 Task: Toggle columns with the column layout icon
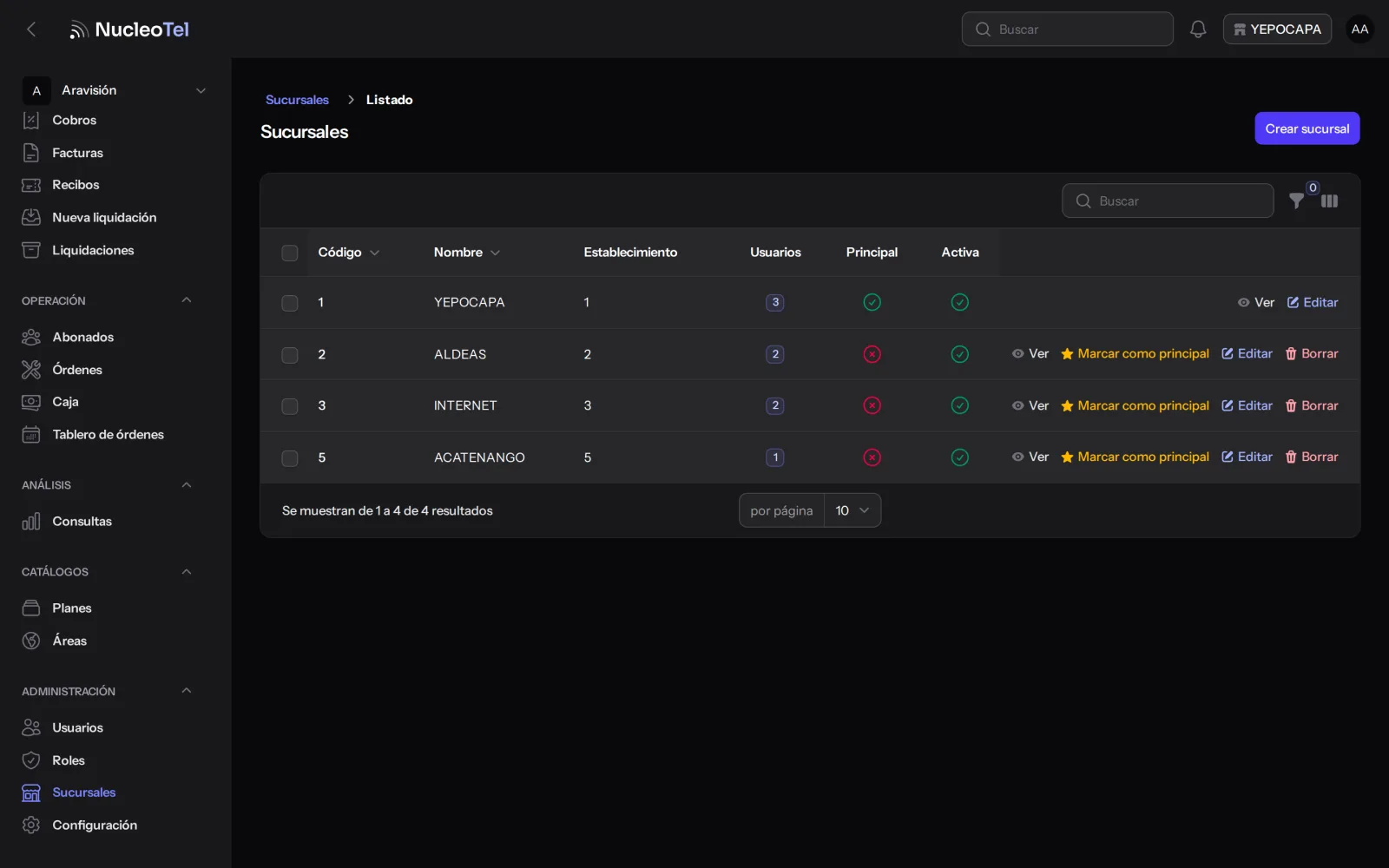(x=1329, y=201)
